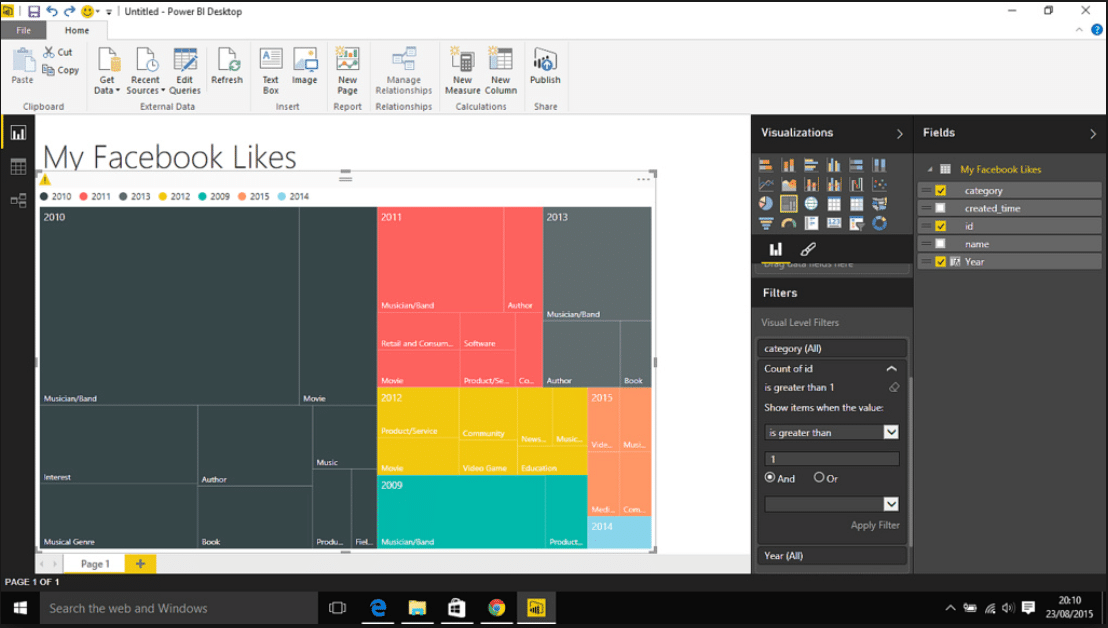
Task: Click the 2009 teal legend dot
Action: tap(202, 196)
